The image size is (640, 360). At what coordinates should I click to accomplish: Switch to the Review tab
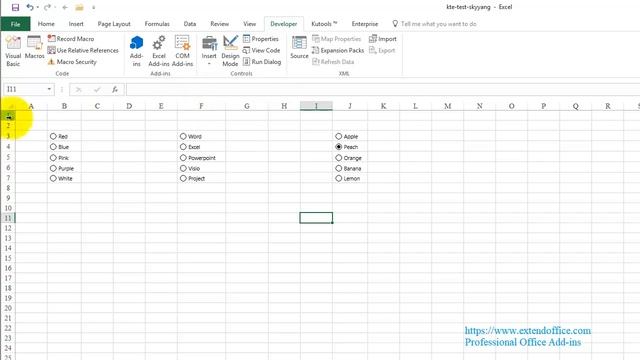[x=220, y=24]
